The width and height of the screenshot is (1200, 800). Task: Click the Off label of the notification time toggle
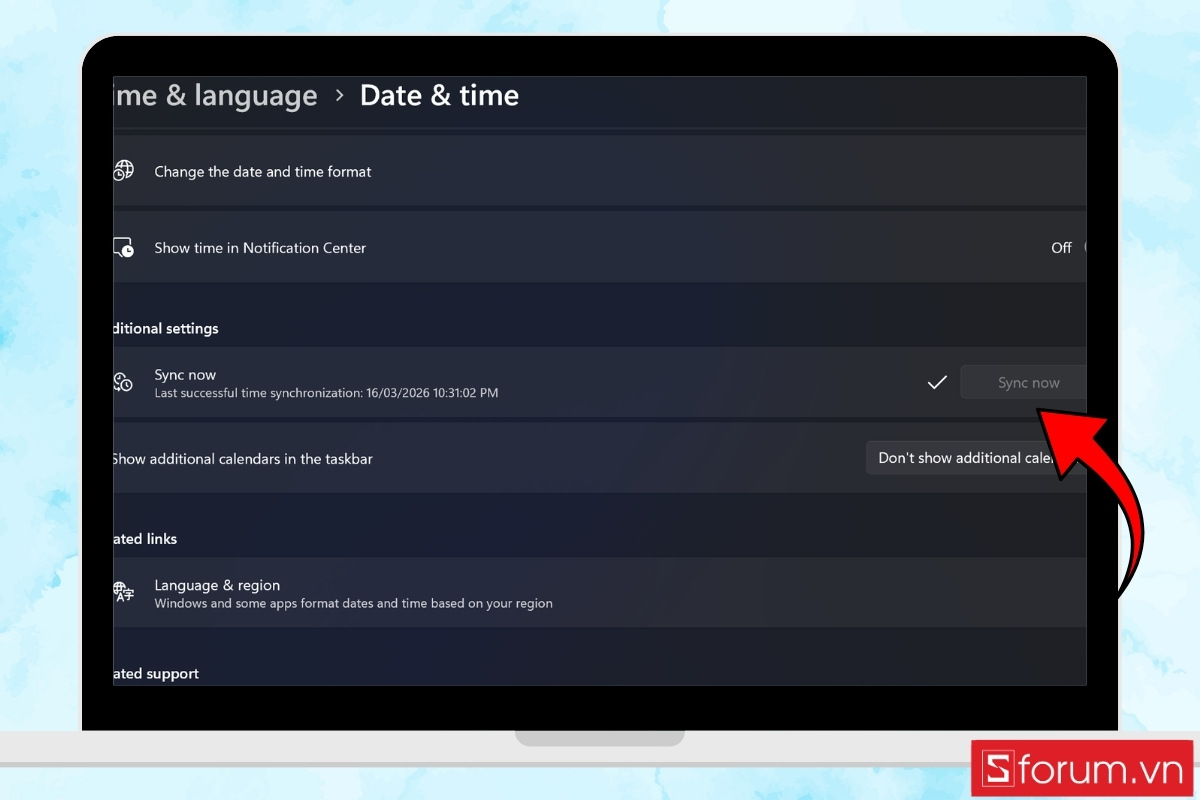(x=1061, y=248)
